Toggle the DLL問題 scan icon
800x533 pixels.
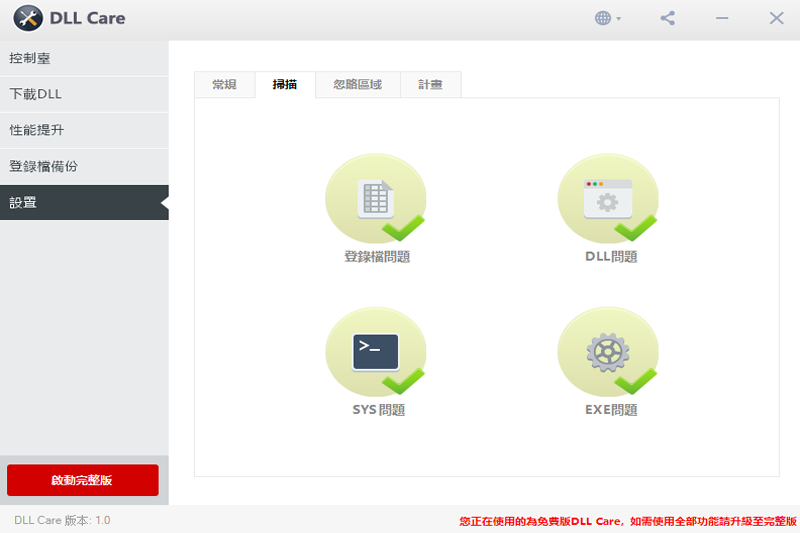coord(608,198)
